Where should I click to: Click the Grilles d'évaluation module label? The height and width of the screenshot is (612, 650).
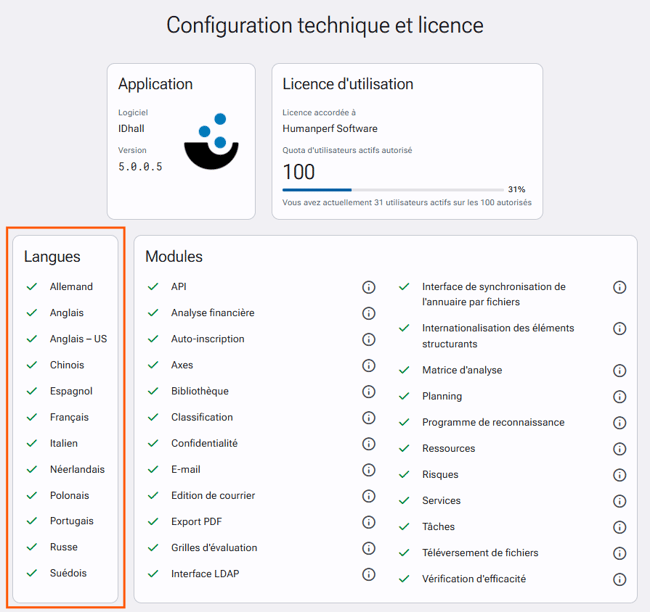(214, 548)
